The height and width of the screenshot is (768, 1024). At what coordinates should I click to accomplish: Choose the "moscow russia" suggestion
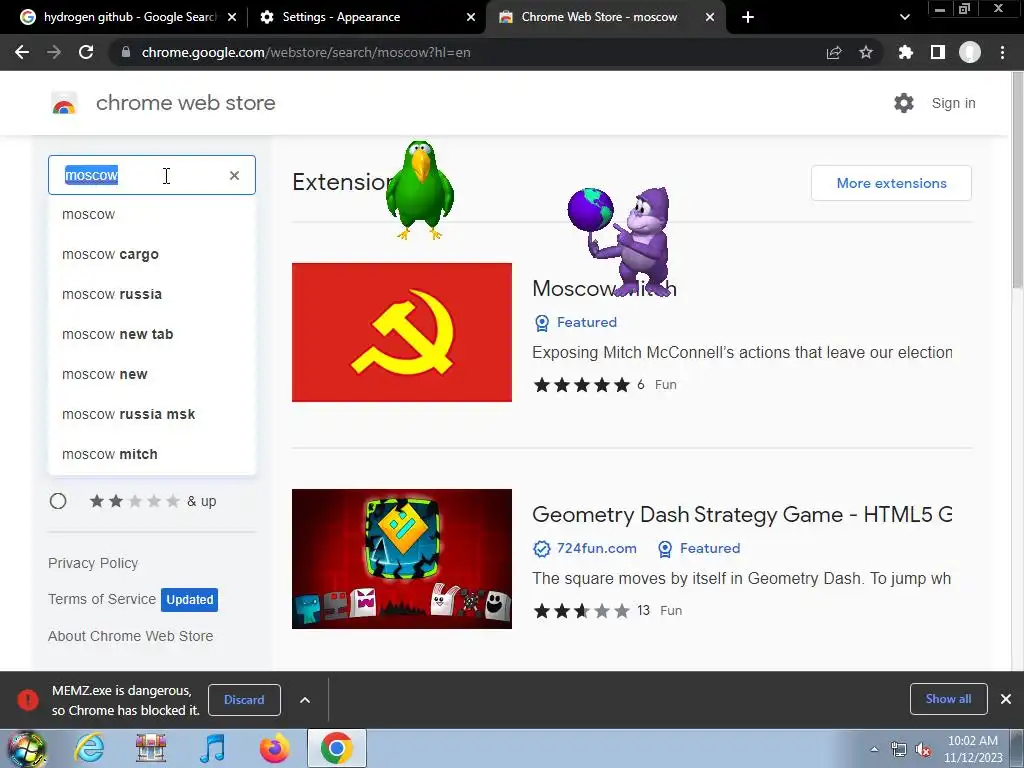pos(152,294)
